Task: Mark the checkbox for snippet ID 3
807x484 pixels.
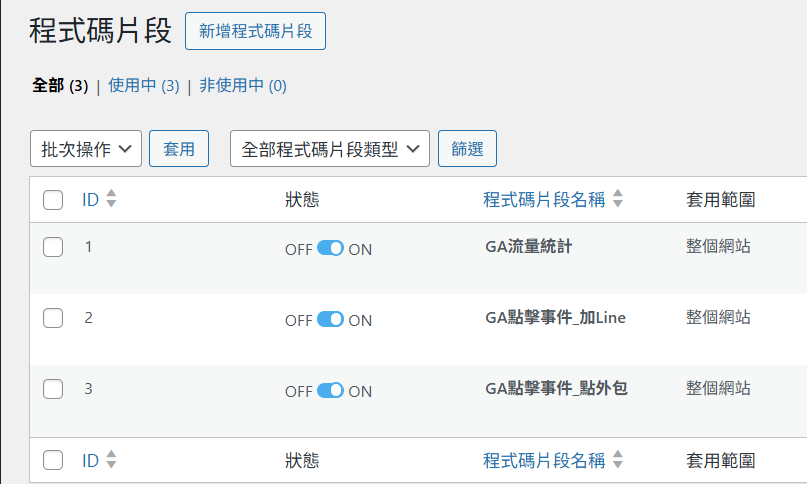Action: tap(54, 389)
